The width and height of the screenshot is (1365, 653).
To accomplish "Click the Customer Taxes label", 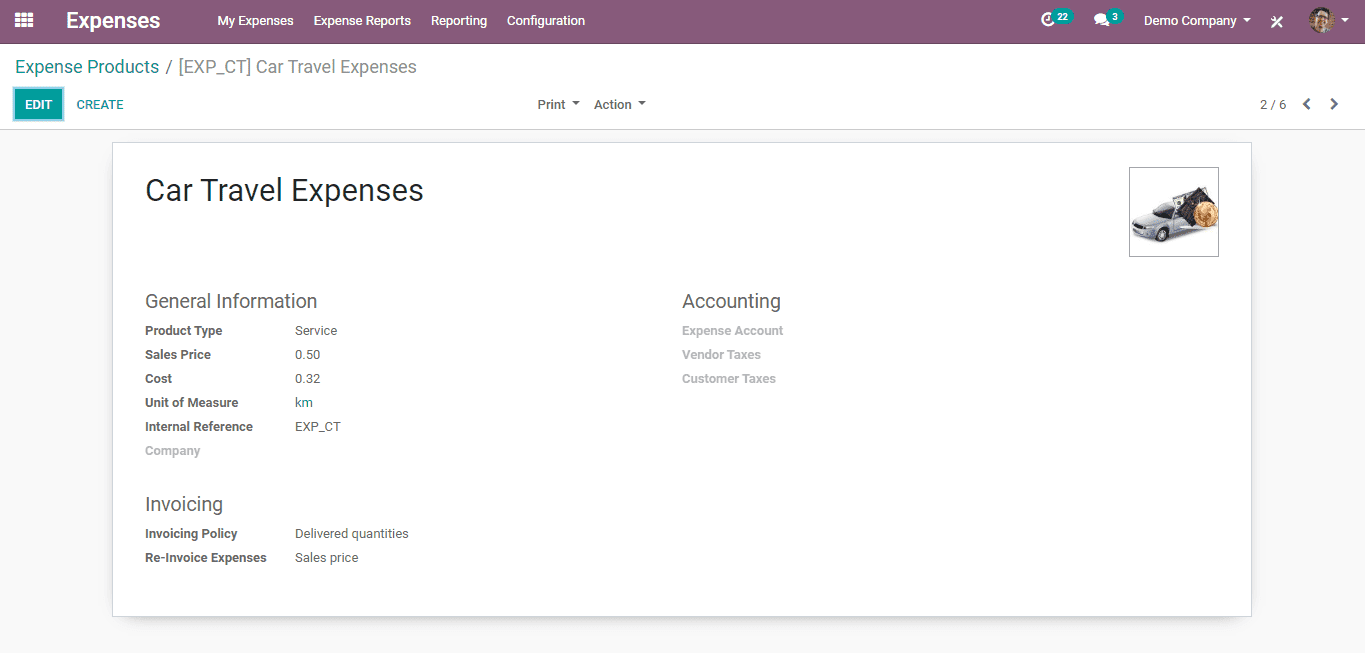I will tap(729, 379).
